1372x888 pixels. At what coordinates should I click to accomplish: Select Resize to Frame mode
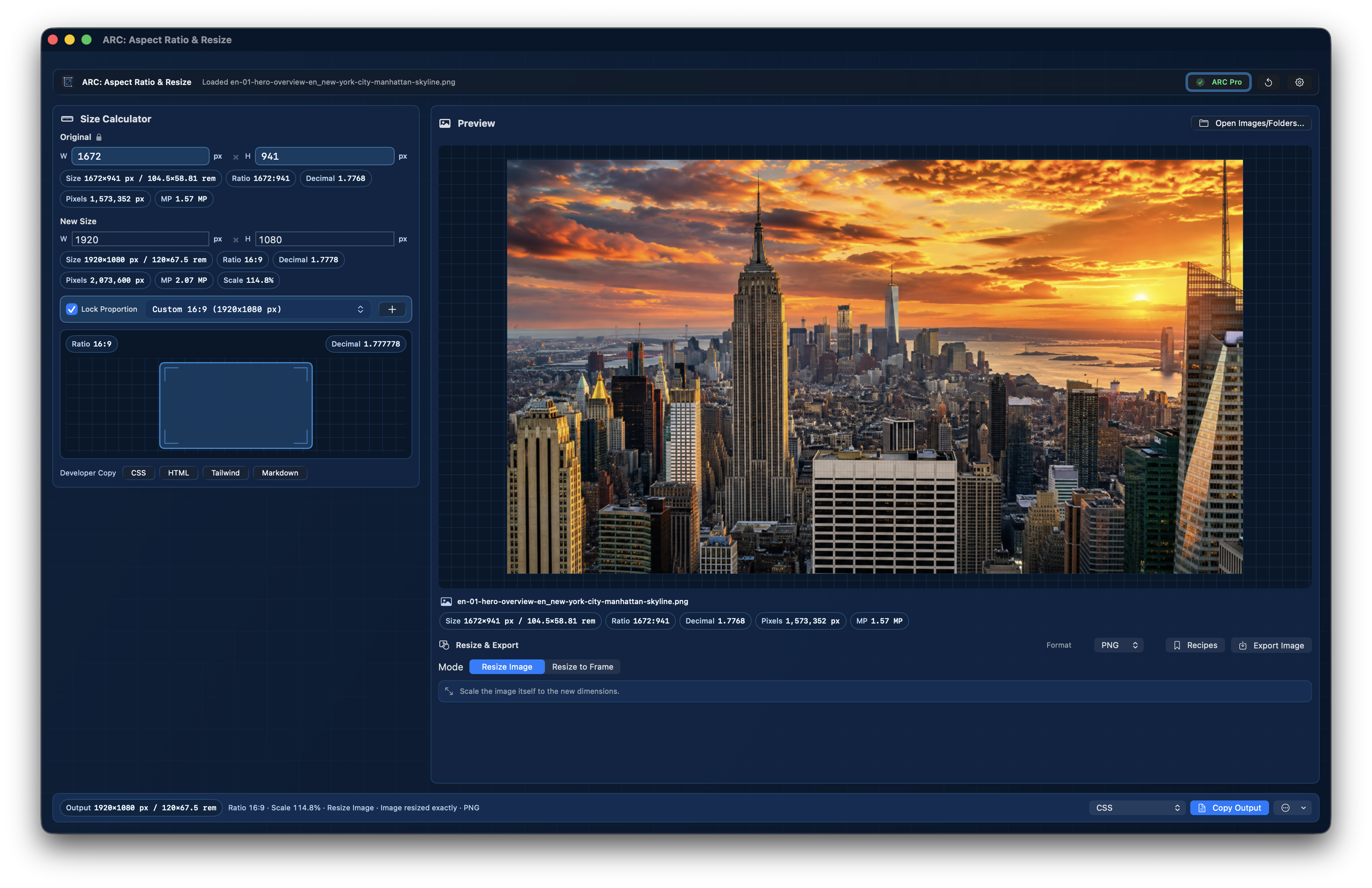(582, 667)
